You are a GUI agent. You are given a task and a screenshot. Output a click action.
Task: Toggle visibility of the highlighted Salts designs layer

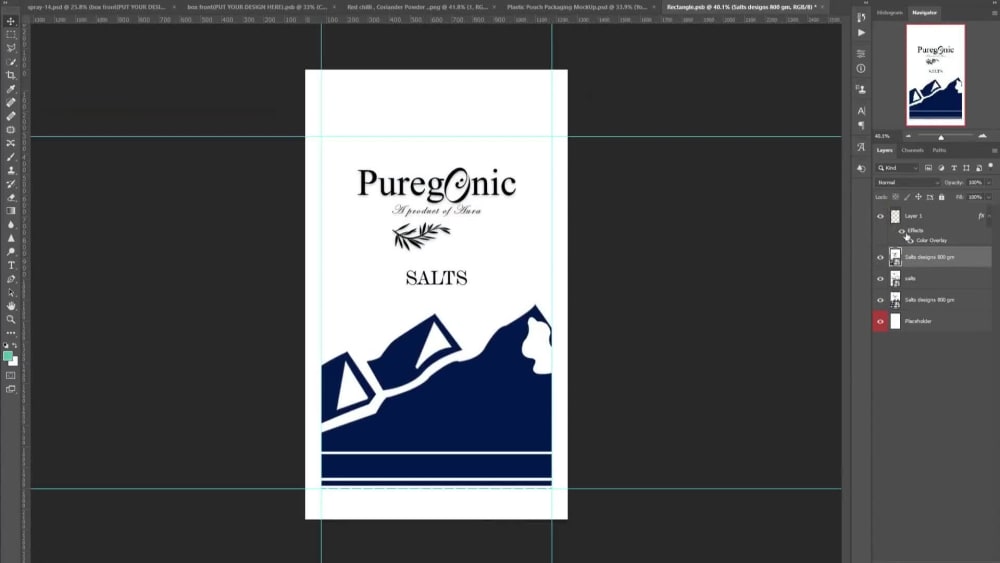(x=880, y=258)
